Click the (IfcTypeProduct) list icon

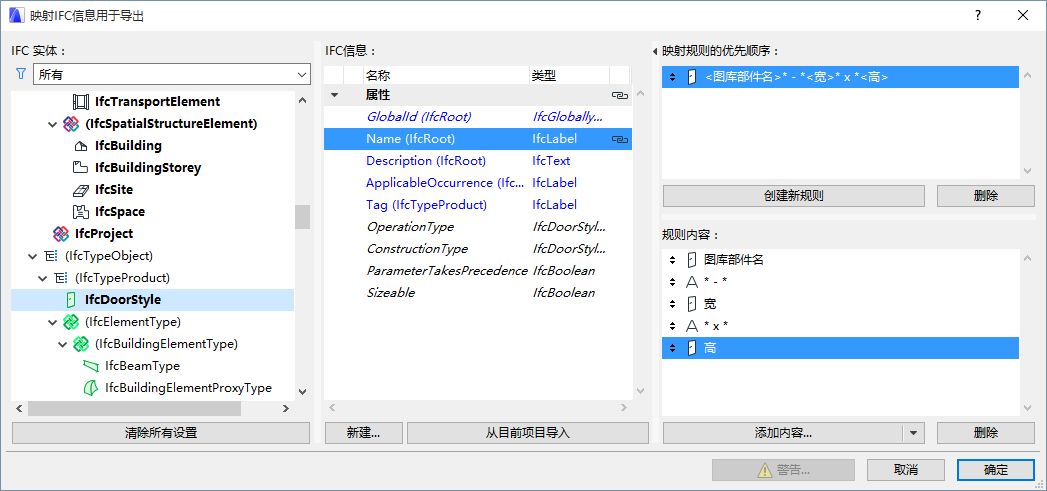click(x=60, y=278)
